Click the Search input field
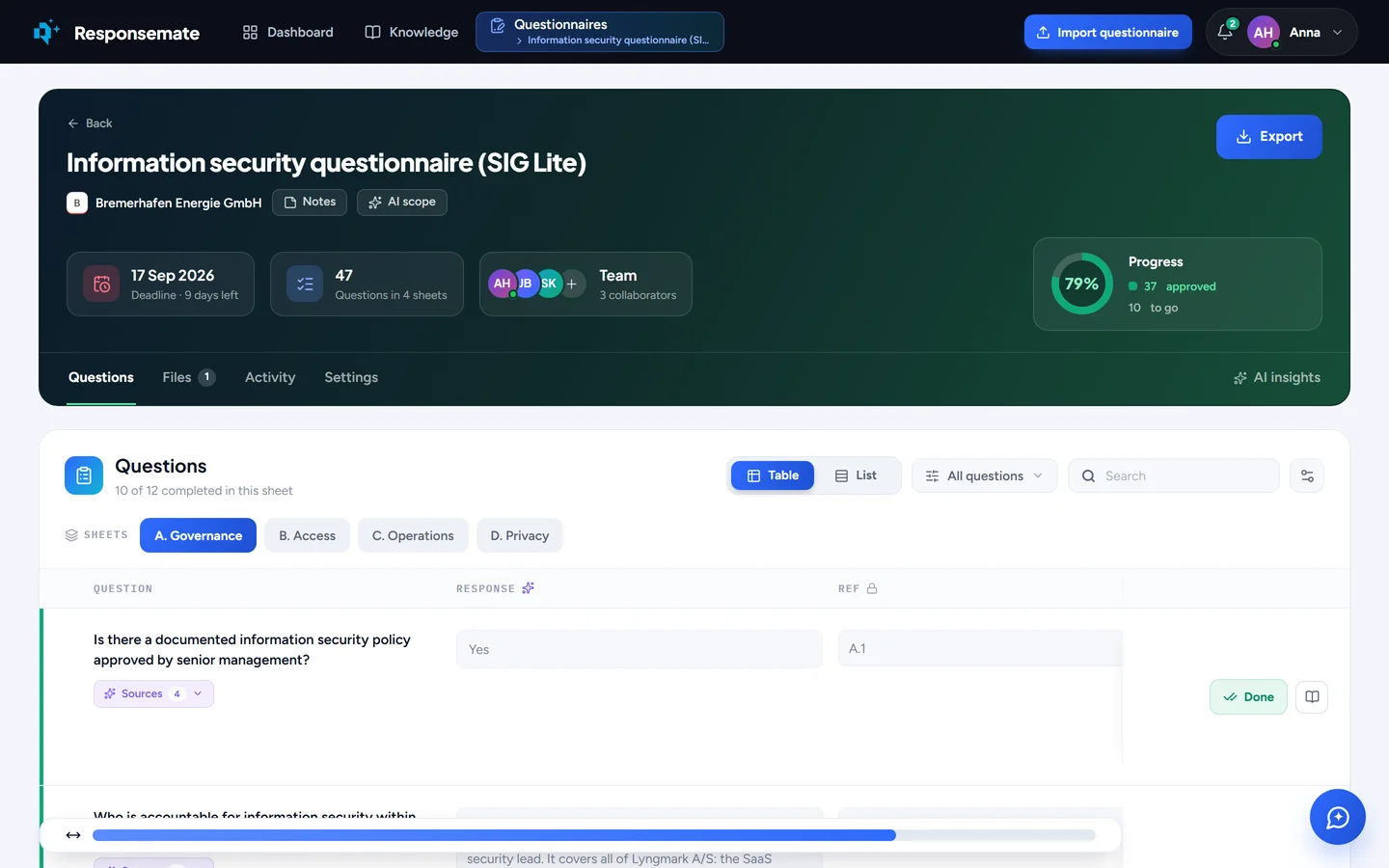The width and height of the screenshot is (1389, 868). click(x=1174, y=475)
